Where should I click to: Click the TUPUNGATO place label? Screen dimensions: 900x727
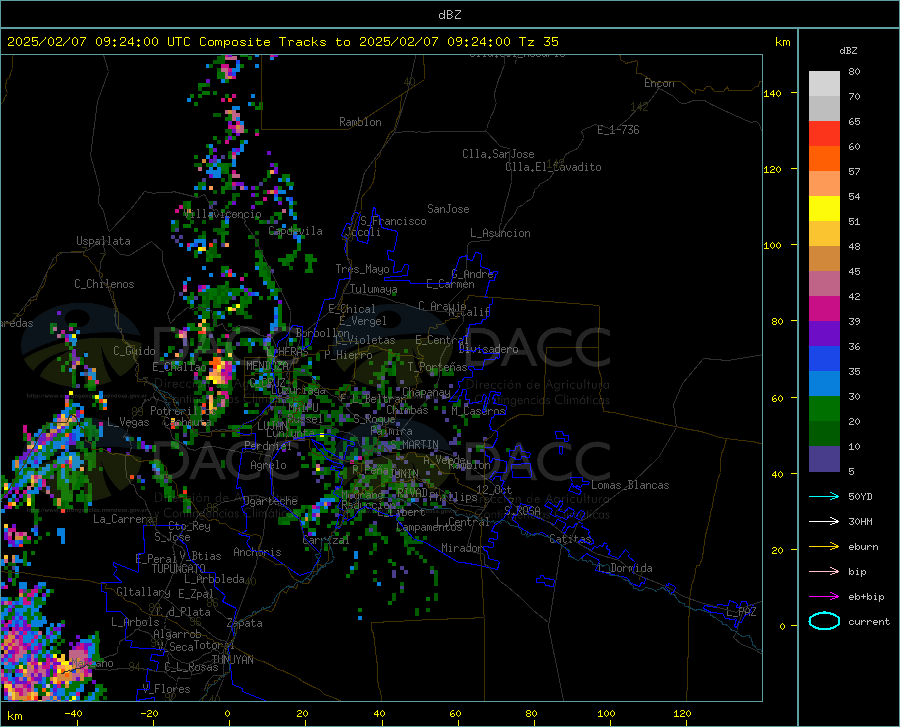pos(179,569)
